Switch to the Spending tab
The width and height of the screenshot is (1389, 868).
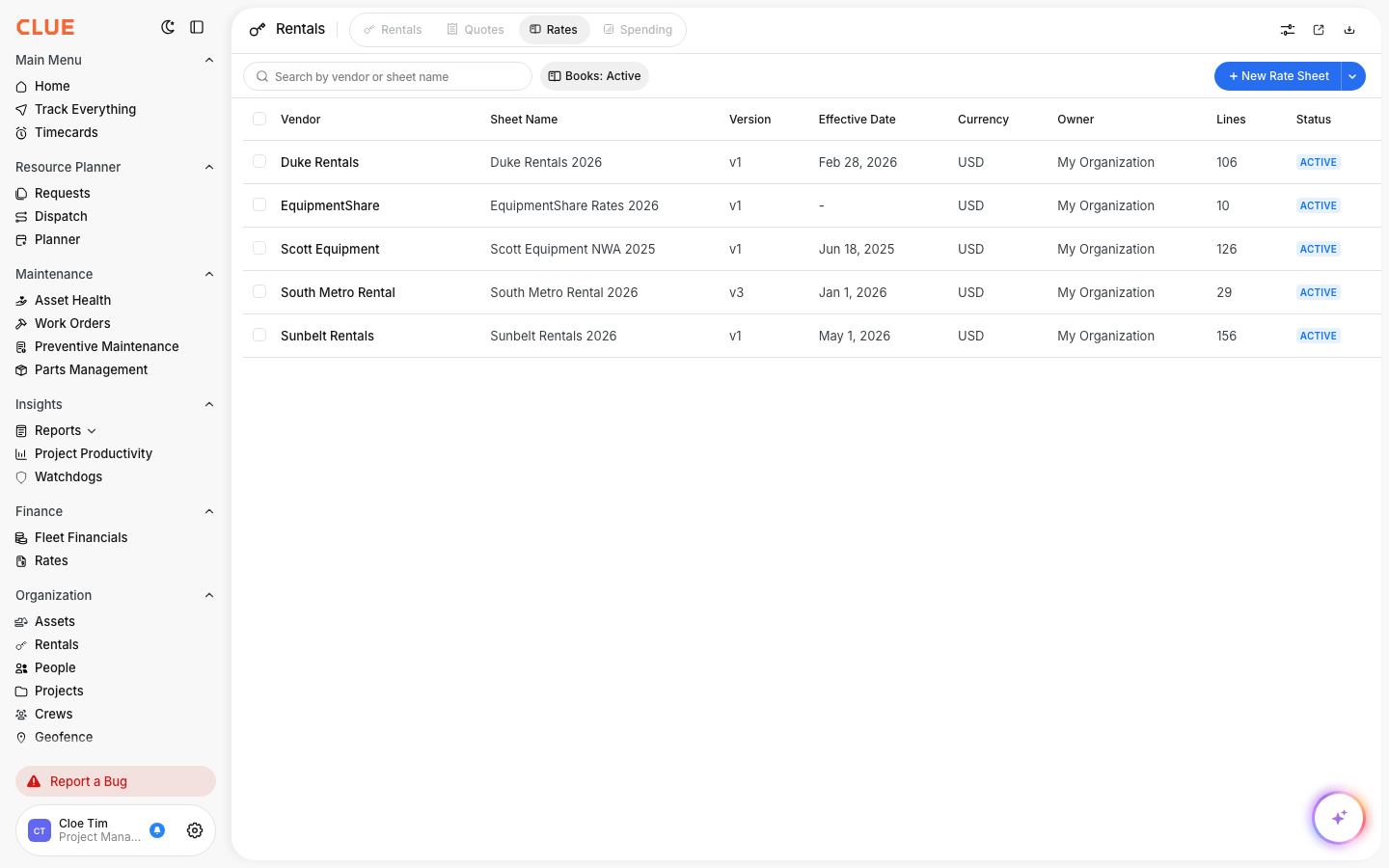click(638, 30)
